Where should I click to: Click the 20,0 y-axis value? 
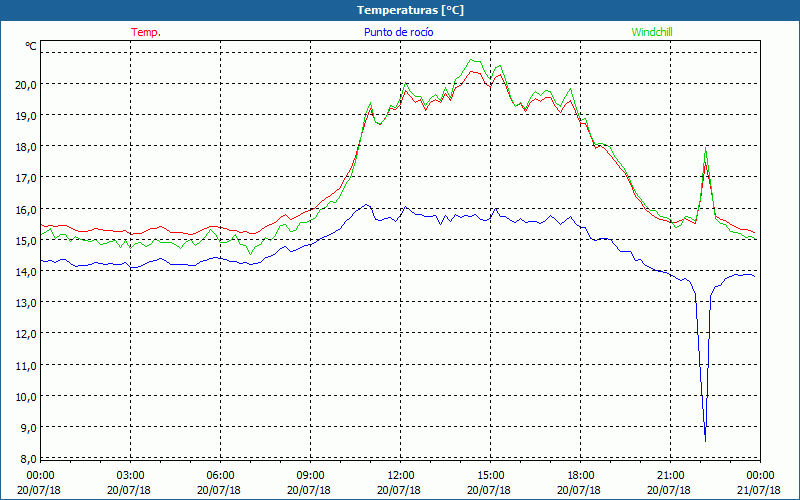coord(26,85)
